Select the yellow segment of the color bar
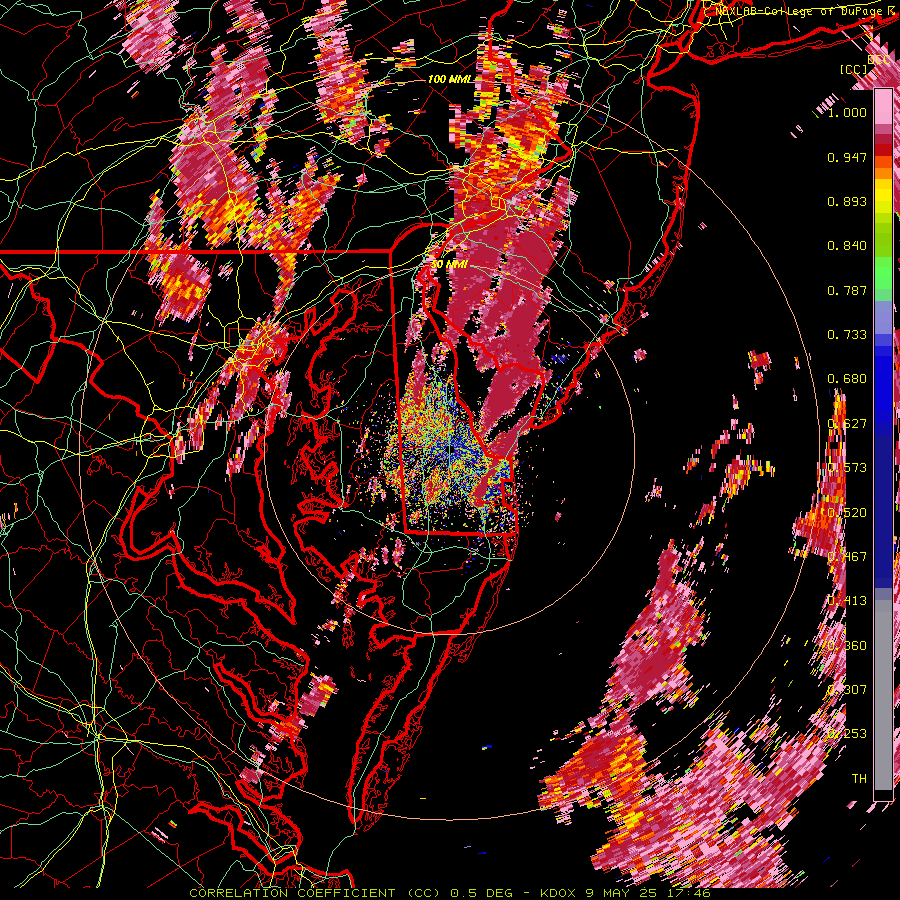The image size is (900, 900). pos(883,195)
